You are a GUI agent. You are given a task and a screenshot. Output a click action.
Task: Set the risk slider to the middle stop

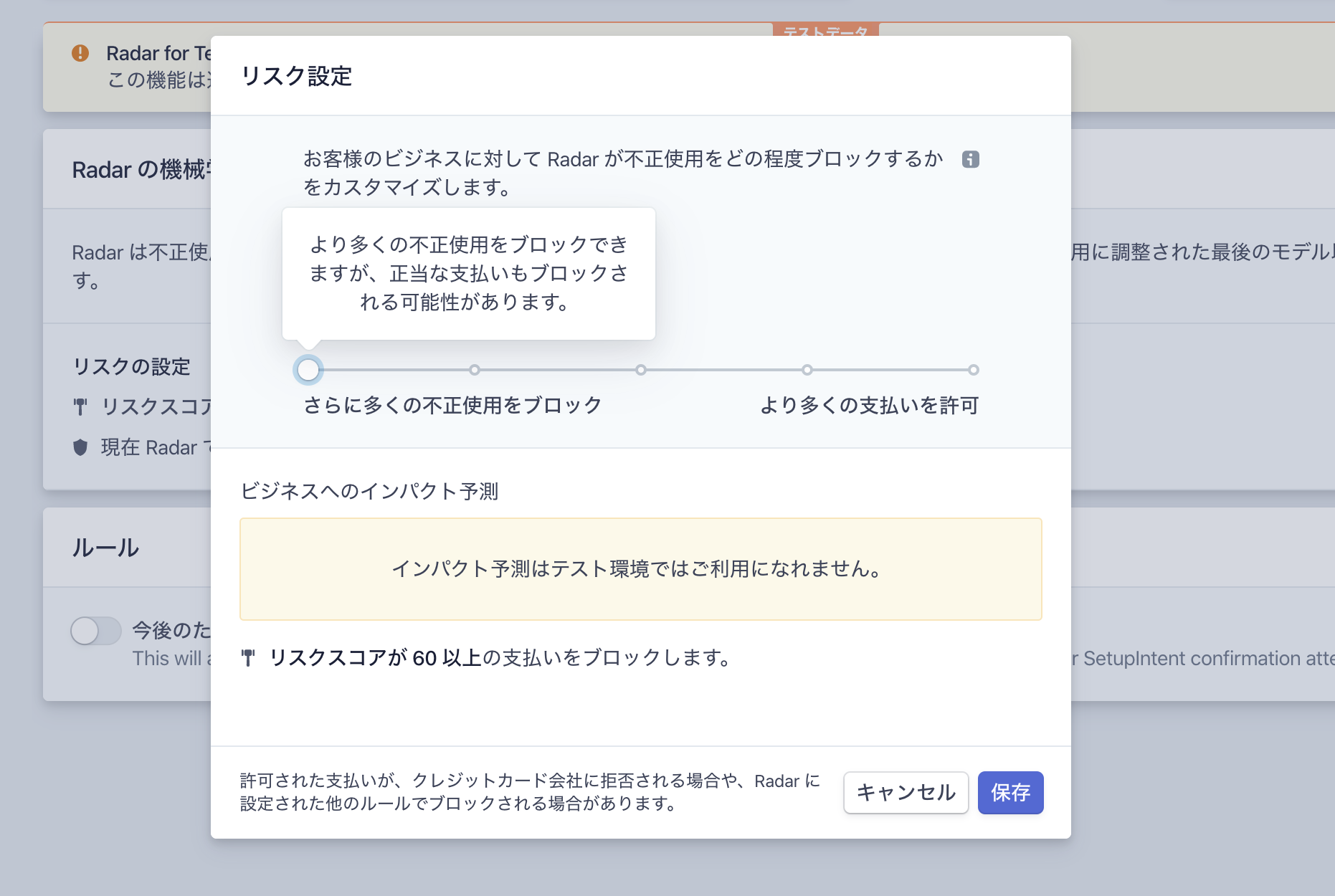(641, 370)
